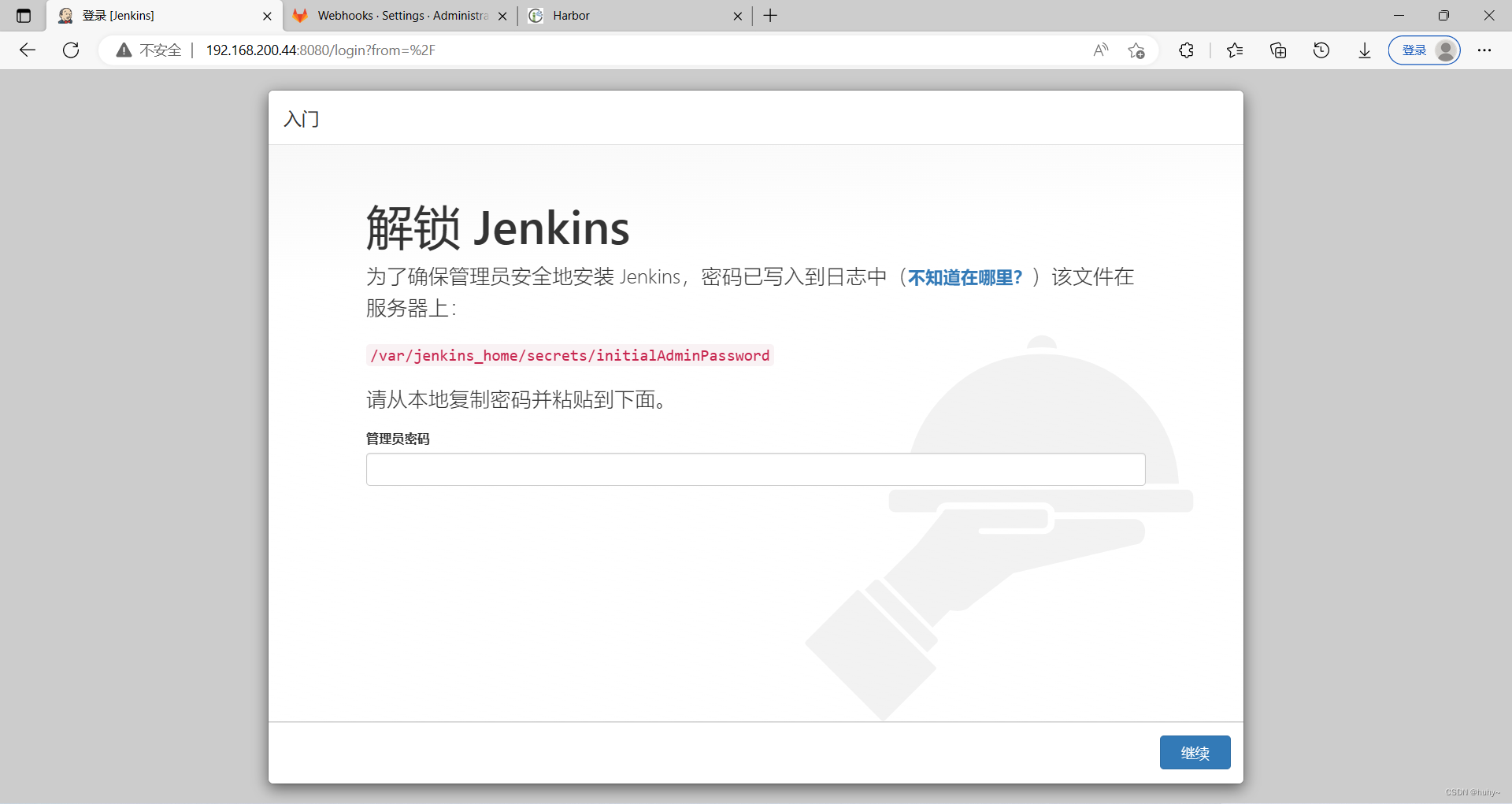
Task: Click the 继续 continue button
Action: point(1195,753)
